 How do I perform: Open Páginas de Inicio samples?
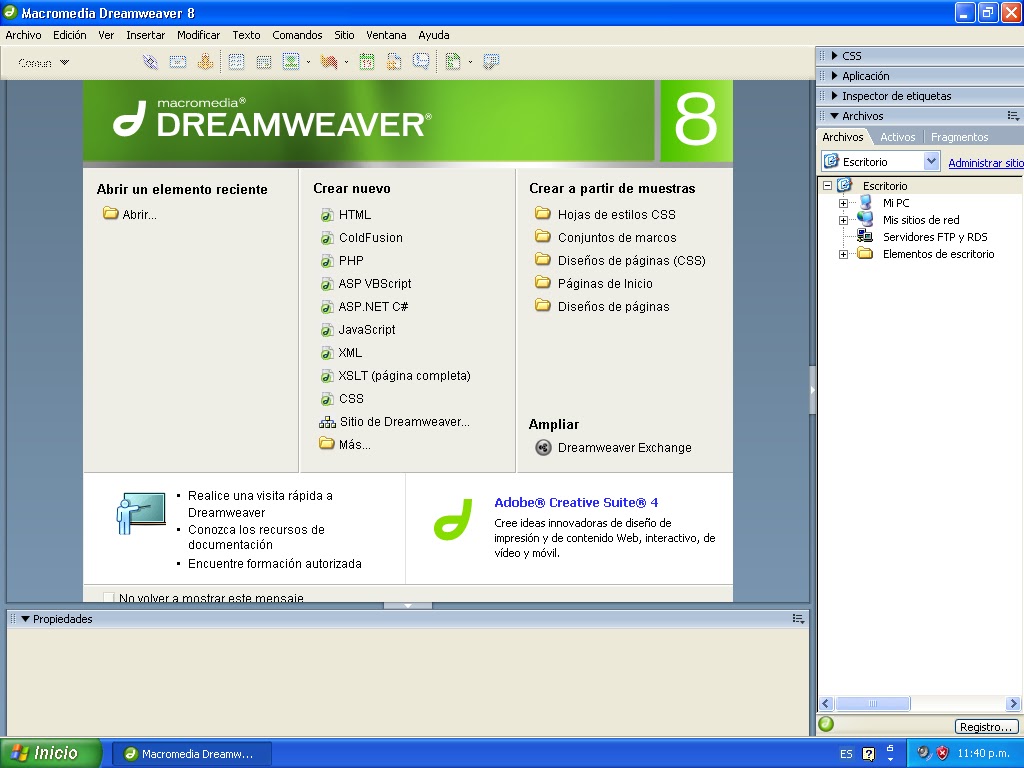[594, 283]
